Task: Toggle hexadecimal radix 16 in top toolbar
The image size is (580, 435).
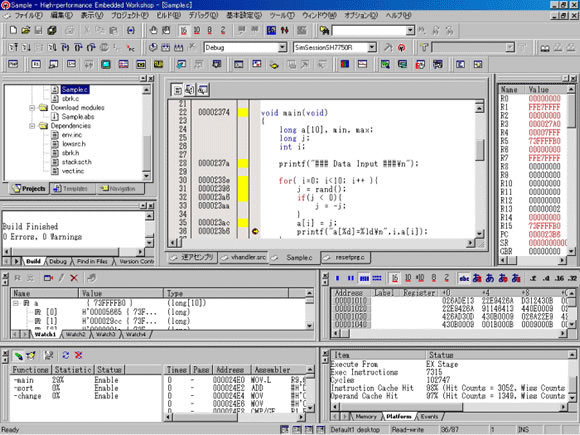Action: tap(183, 30)
